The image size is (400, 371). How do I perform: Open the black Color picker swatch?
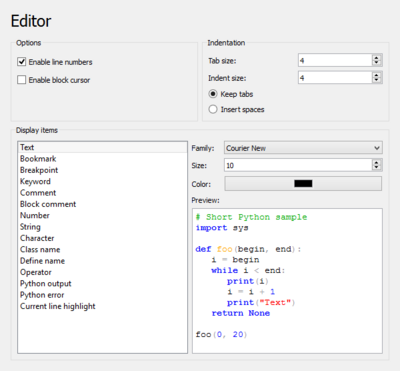(x=303, y=184)
